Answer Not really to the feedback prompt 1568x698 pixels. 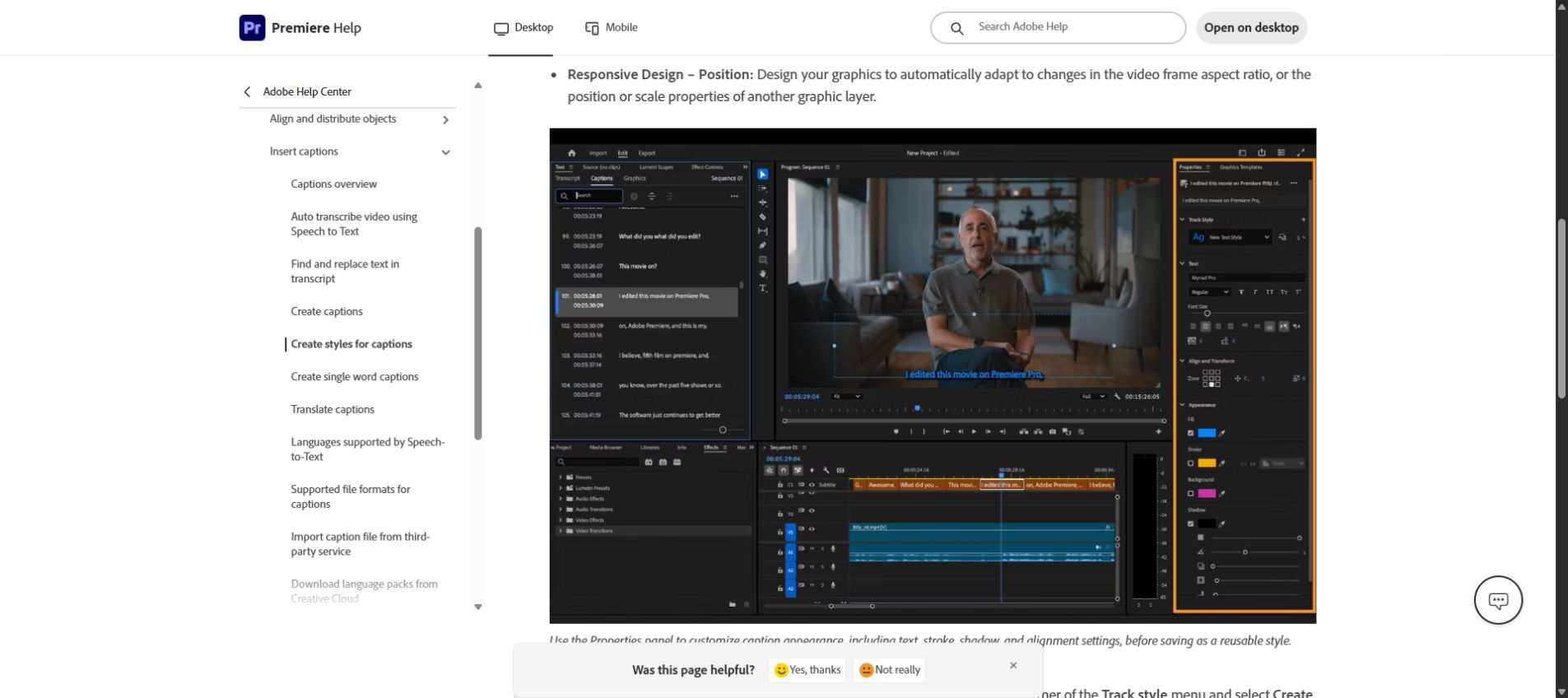point(890,670)
